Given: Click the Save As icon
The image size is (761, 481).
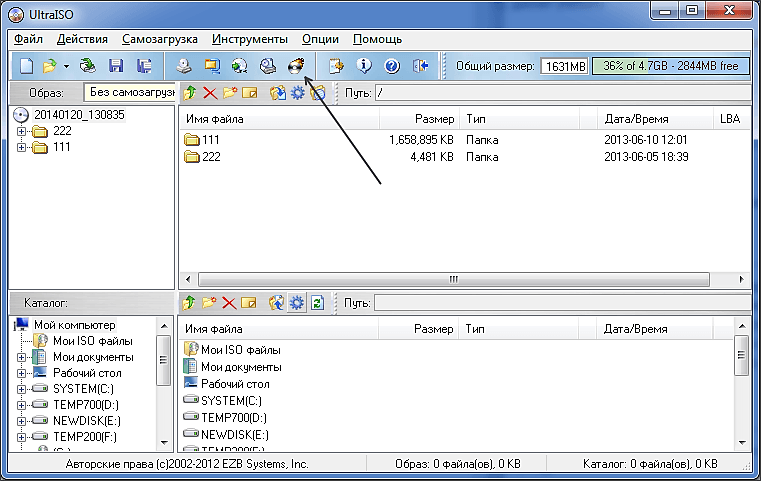Looking at the screenshot, I should coord(144,66).
